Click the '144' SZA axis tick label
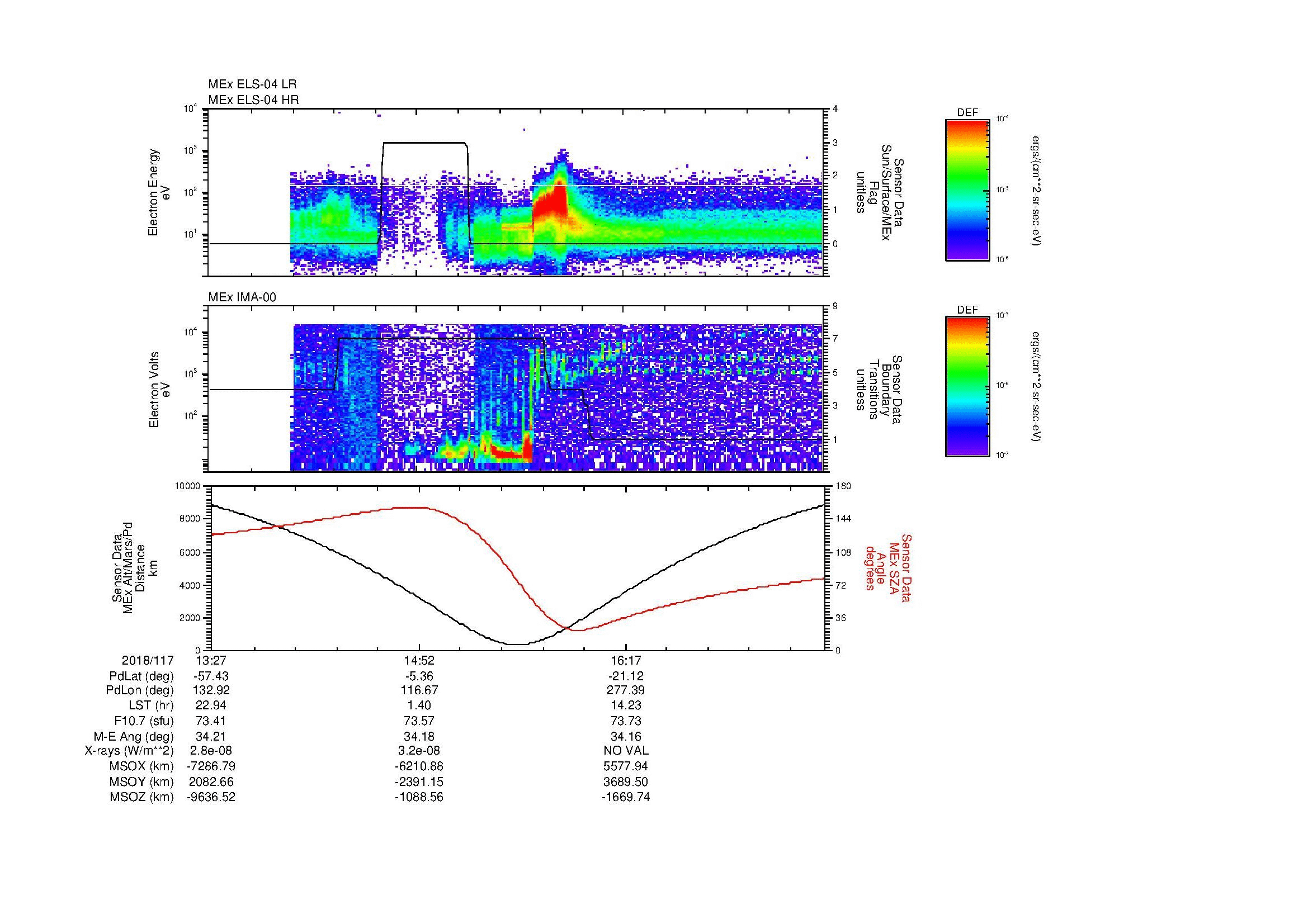Screen dimensions: 1308x924 click(844, 519)
